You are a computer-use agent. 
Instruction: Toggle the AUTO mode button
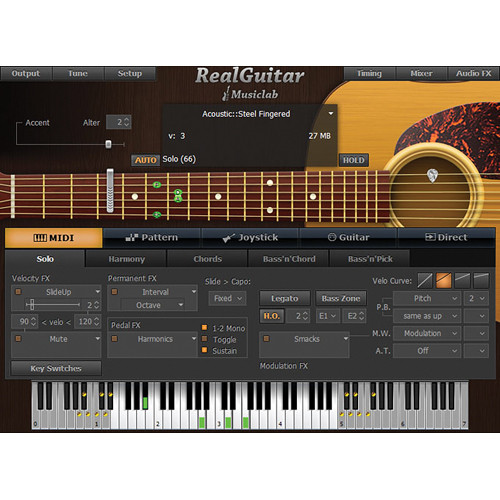point(145,160)
